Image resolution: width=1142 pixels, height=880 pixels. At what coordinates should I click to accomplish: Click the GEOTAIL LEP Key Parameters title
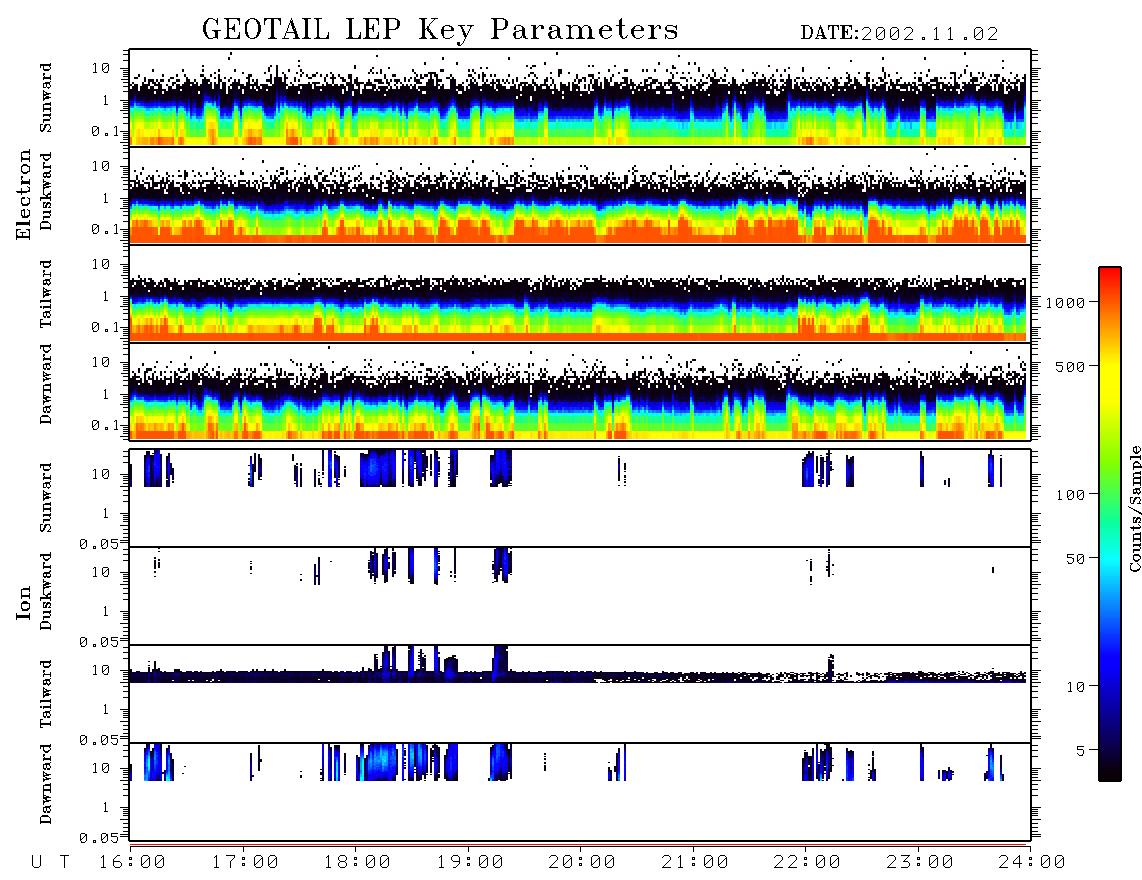pyautogui.click(x=440, y=30)
